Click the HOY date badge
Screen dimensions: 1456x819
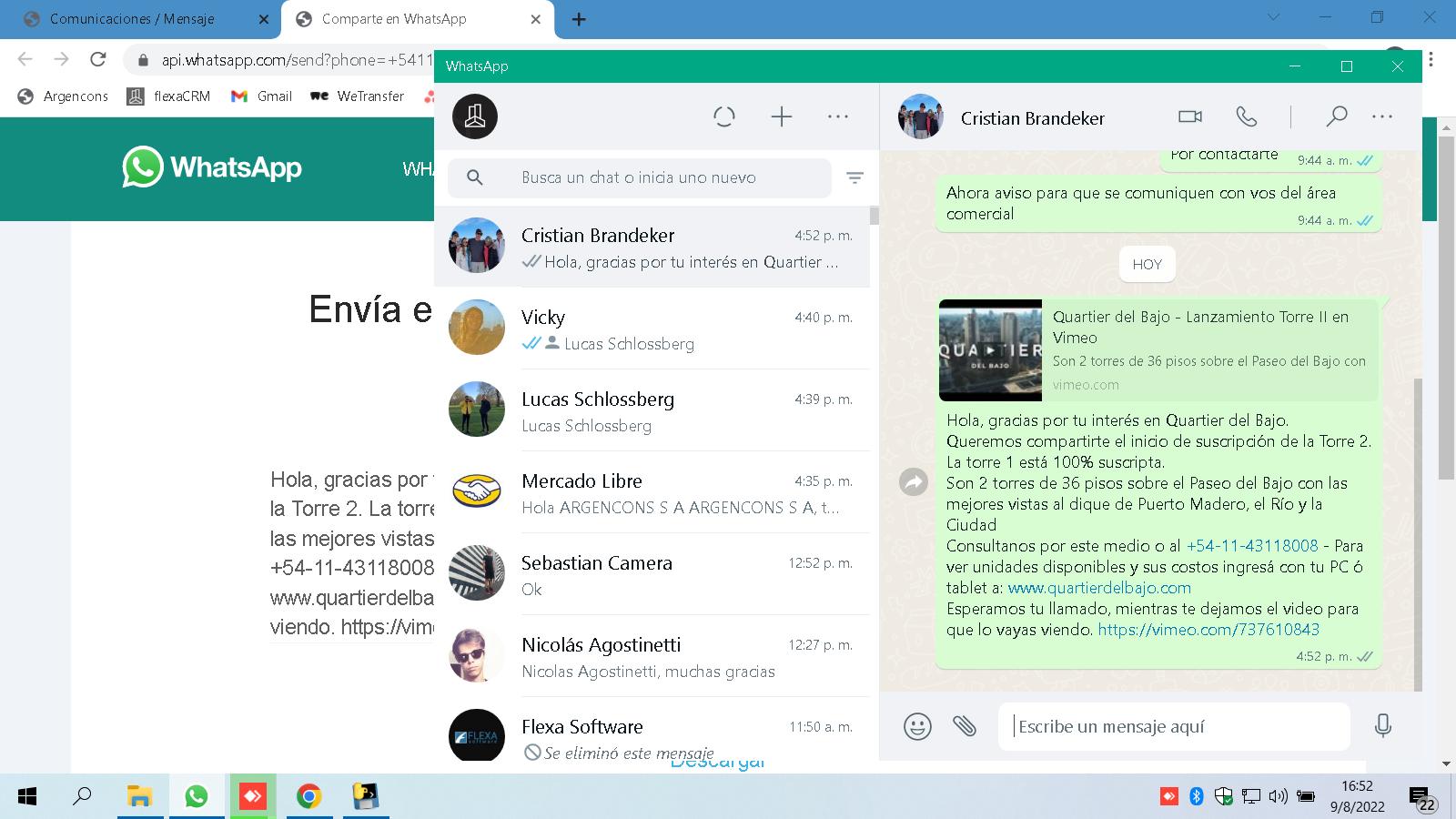pyautogui.click(x=1147, y=265)
